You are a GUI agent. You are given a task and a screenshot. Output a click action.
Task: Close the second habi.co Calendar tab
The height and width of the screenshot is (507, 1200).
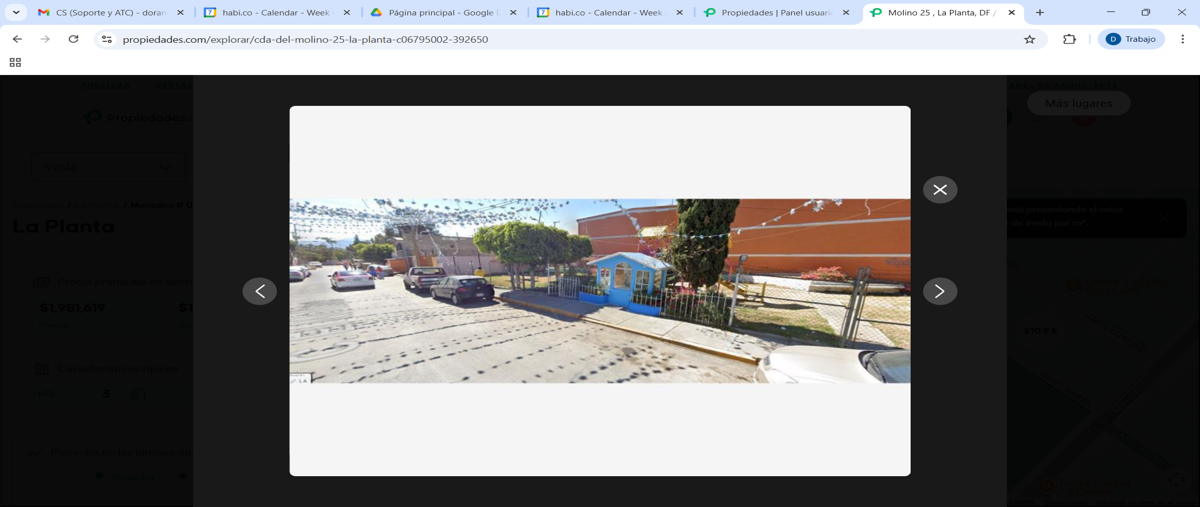tap(679, 13)
